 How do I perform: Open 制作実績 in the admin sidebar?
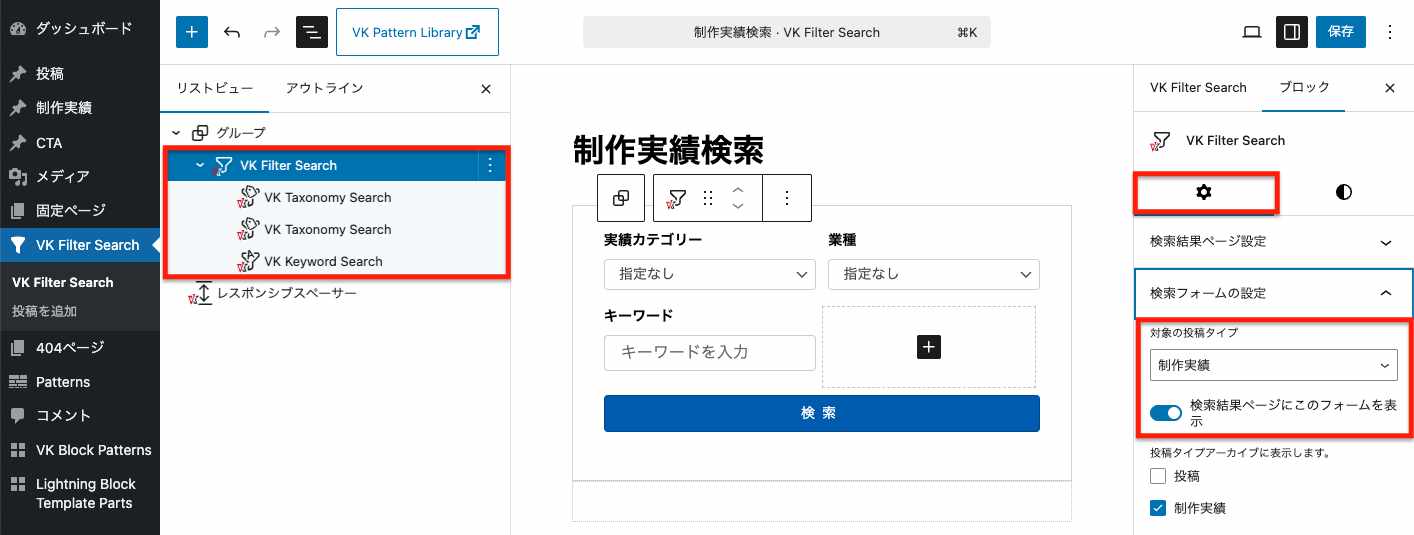click(64, 107)
